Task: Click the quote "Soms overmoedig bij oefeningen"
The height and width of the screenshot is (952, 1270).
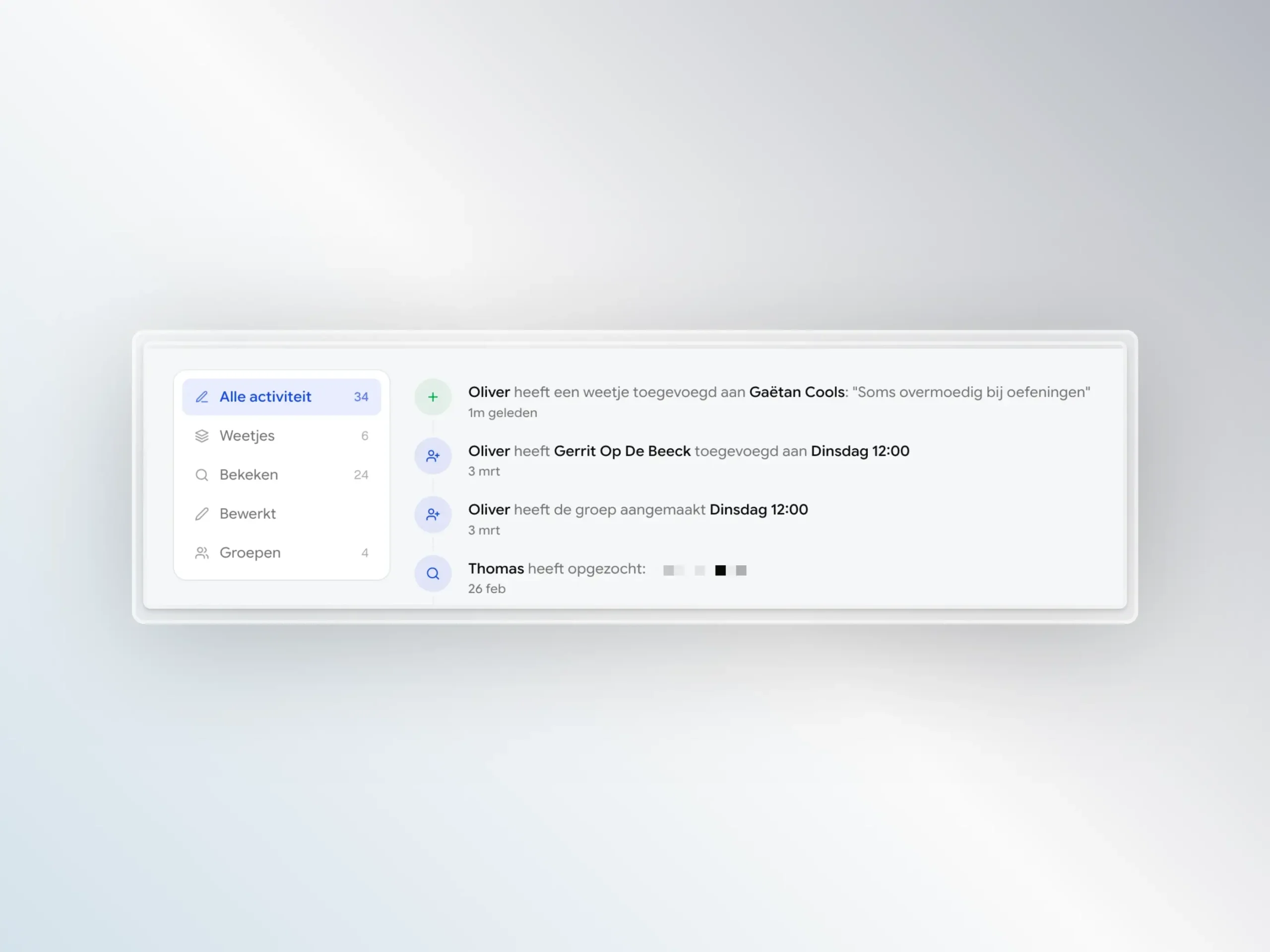Action: [971, 392]
